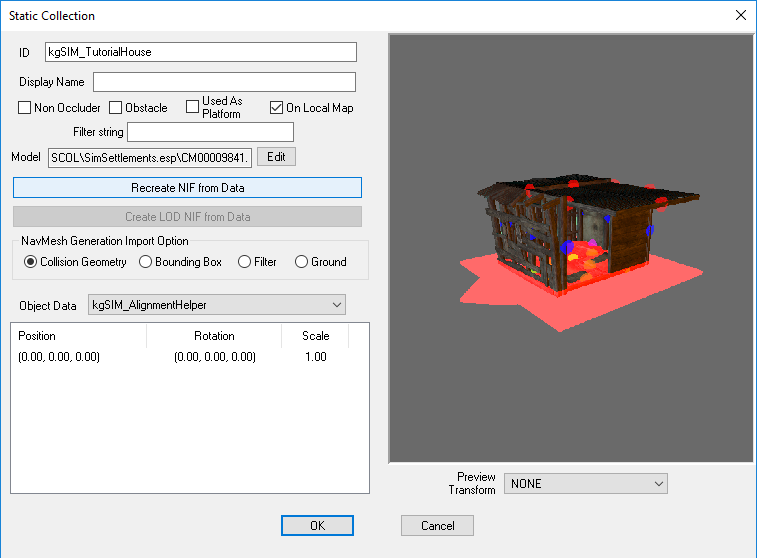Uncheck On Local Map checkbox

pos(276,108)
